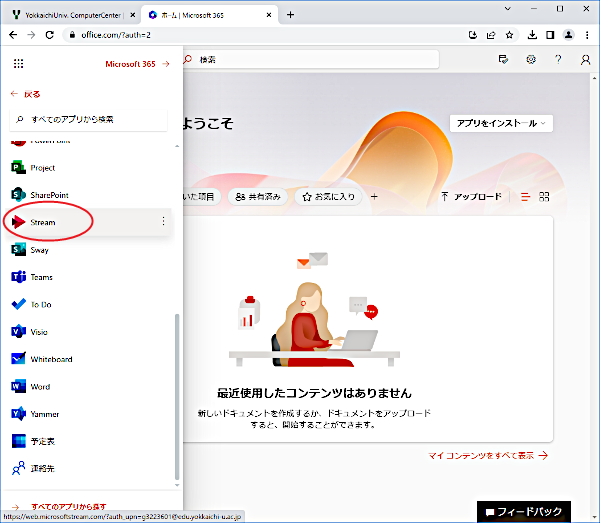Click the app list scrollbar thumb
Image resolution: width=600 pixels, height=523 pixels.
point(177,396)
